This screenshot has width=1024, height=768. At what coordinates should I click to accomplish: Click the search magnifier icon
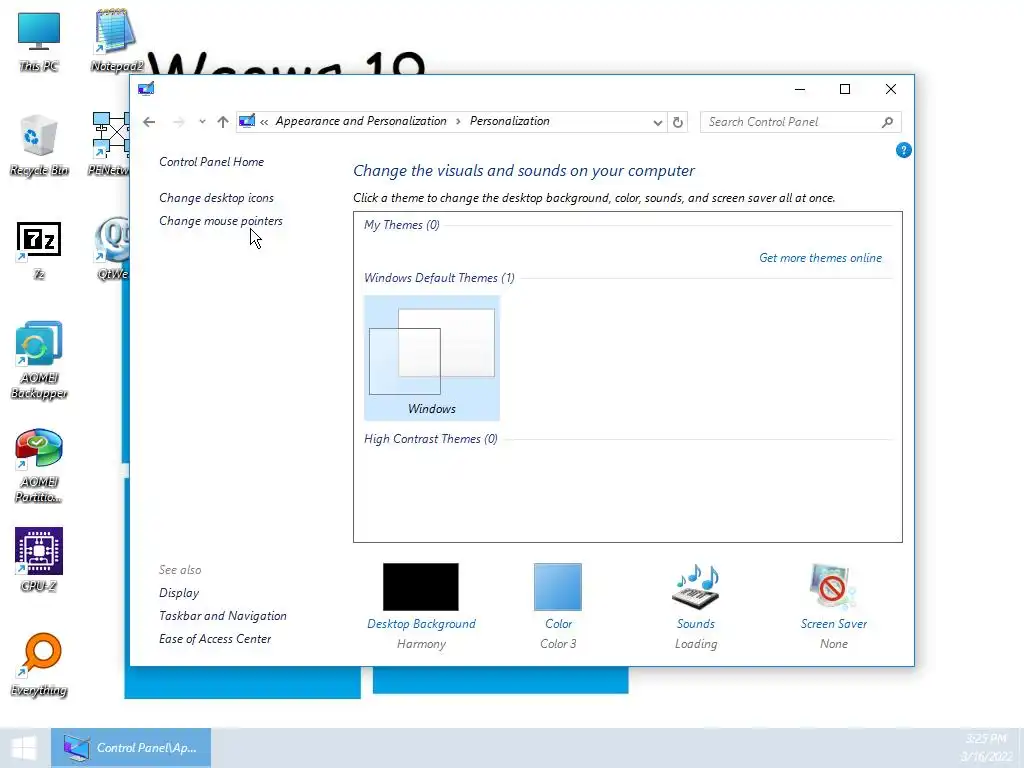(x=887, y=122)
